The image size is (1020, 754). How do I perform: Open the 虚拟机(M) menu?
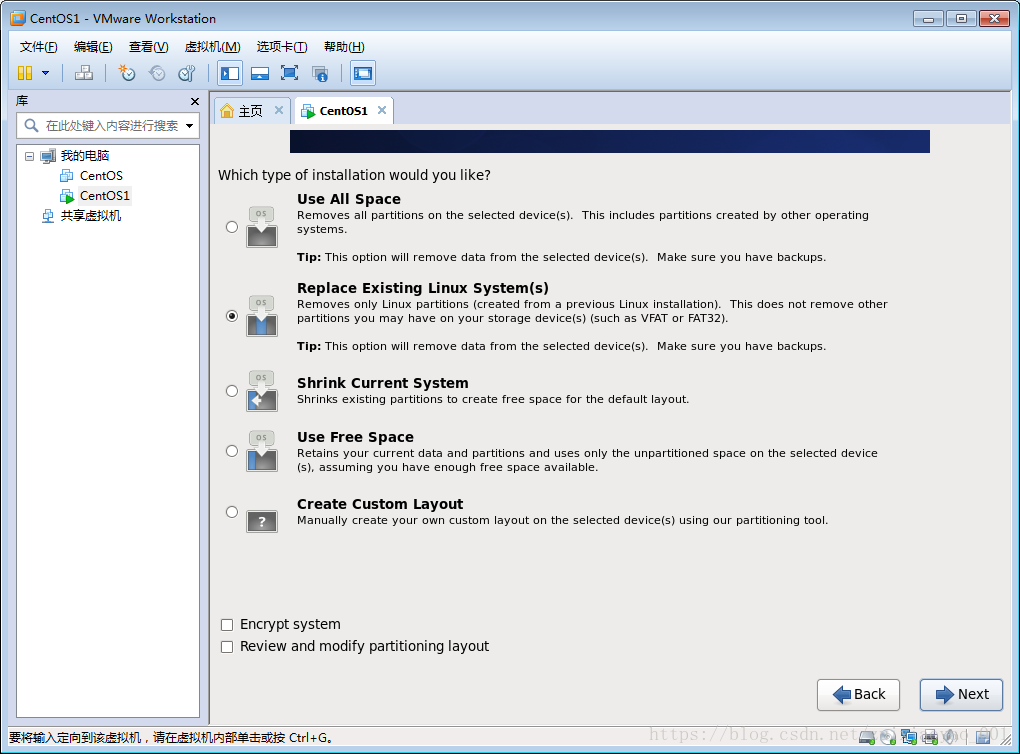(213, 47)
